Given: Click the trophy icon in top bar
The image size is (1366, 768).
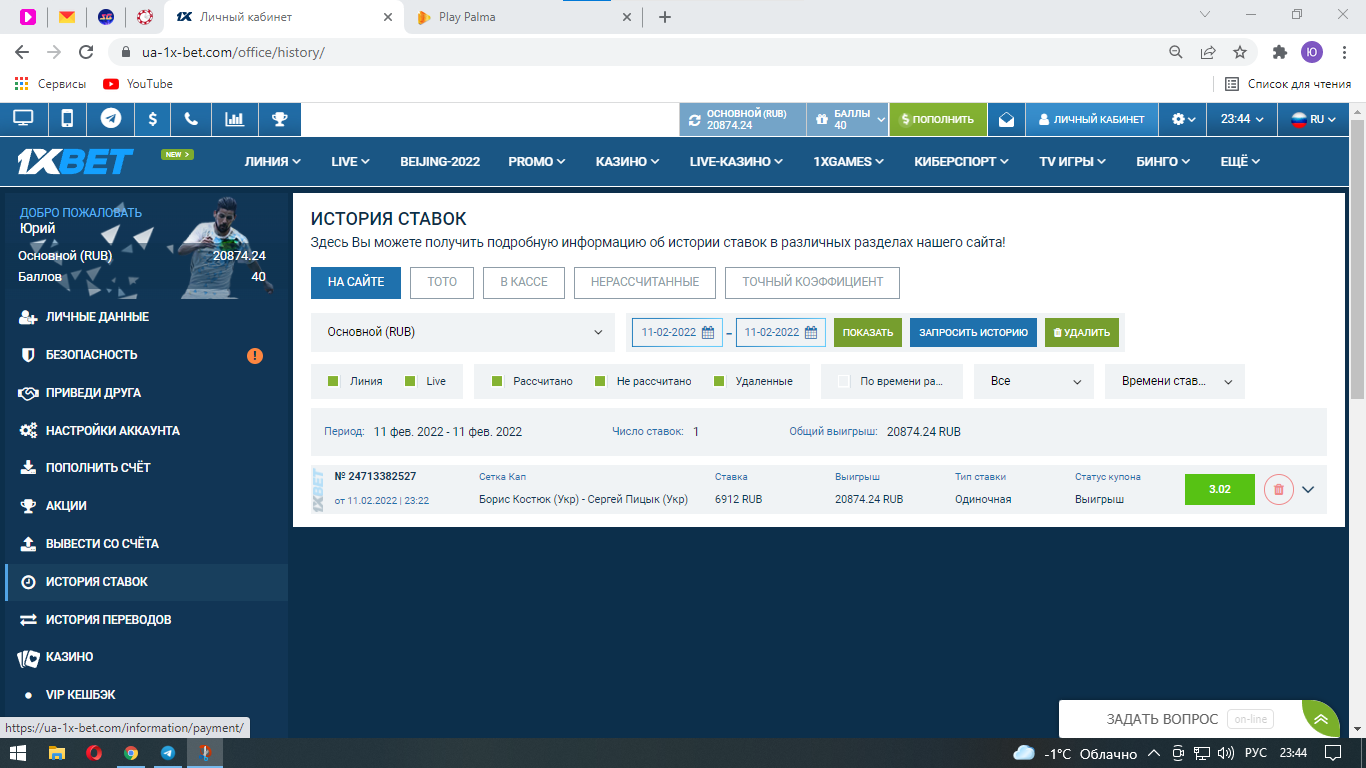Looking at the screenshot, I should [x=279, y=119].
